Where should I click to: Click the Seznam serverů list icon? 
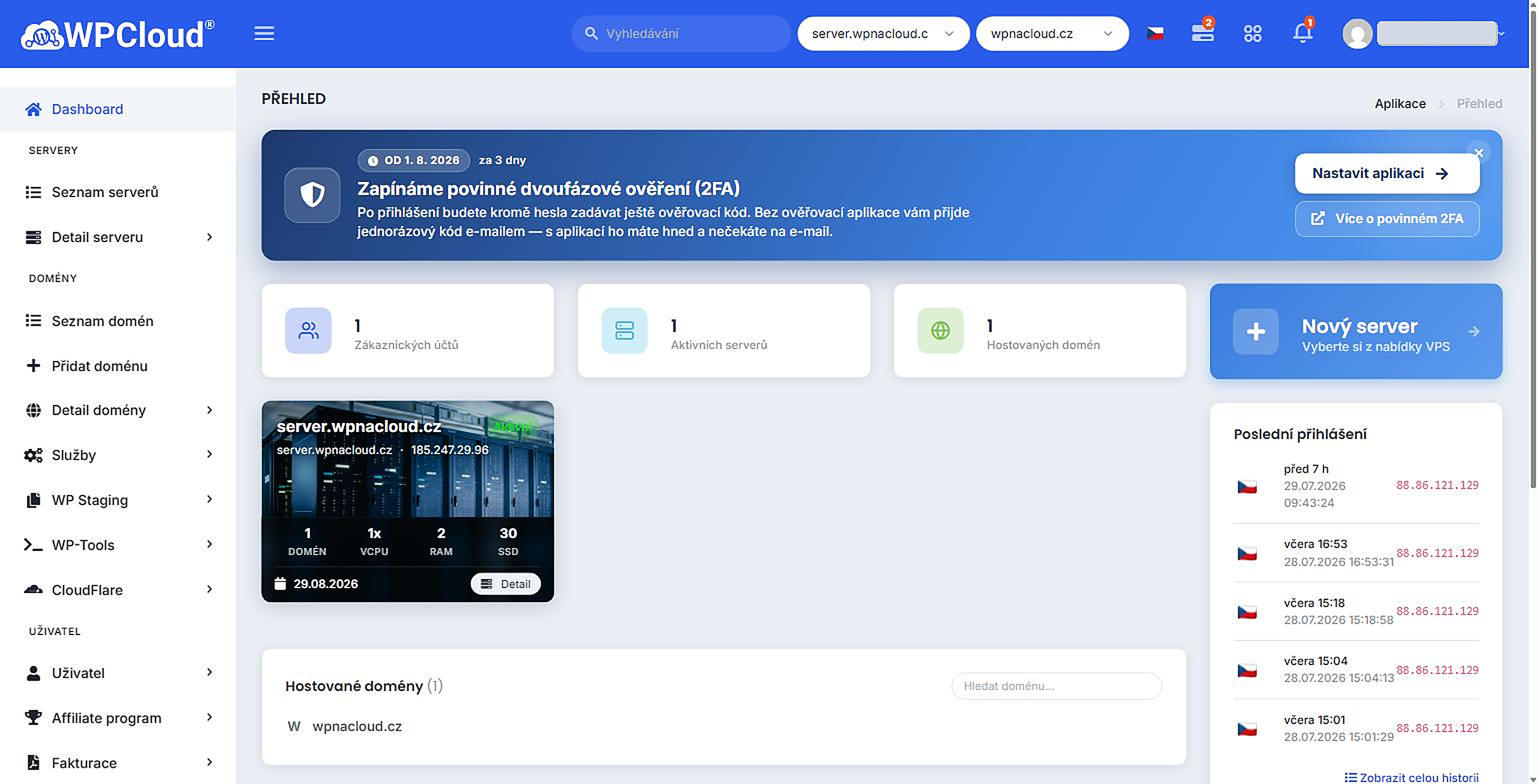tap(34, 192)
